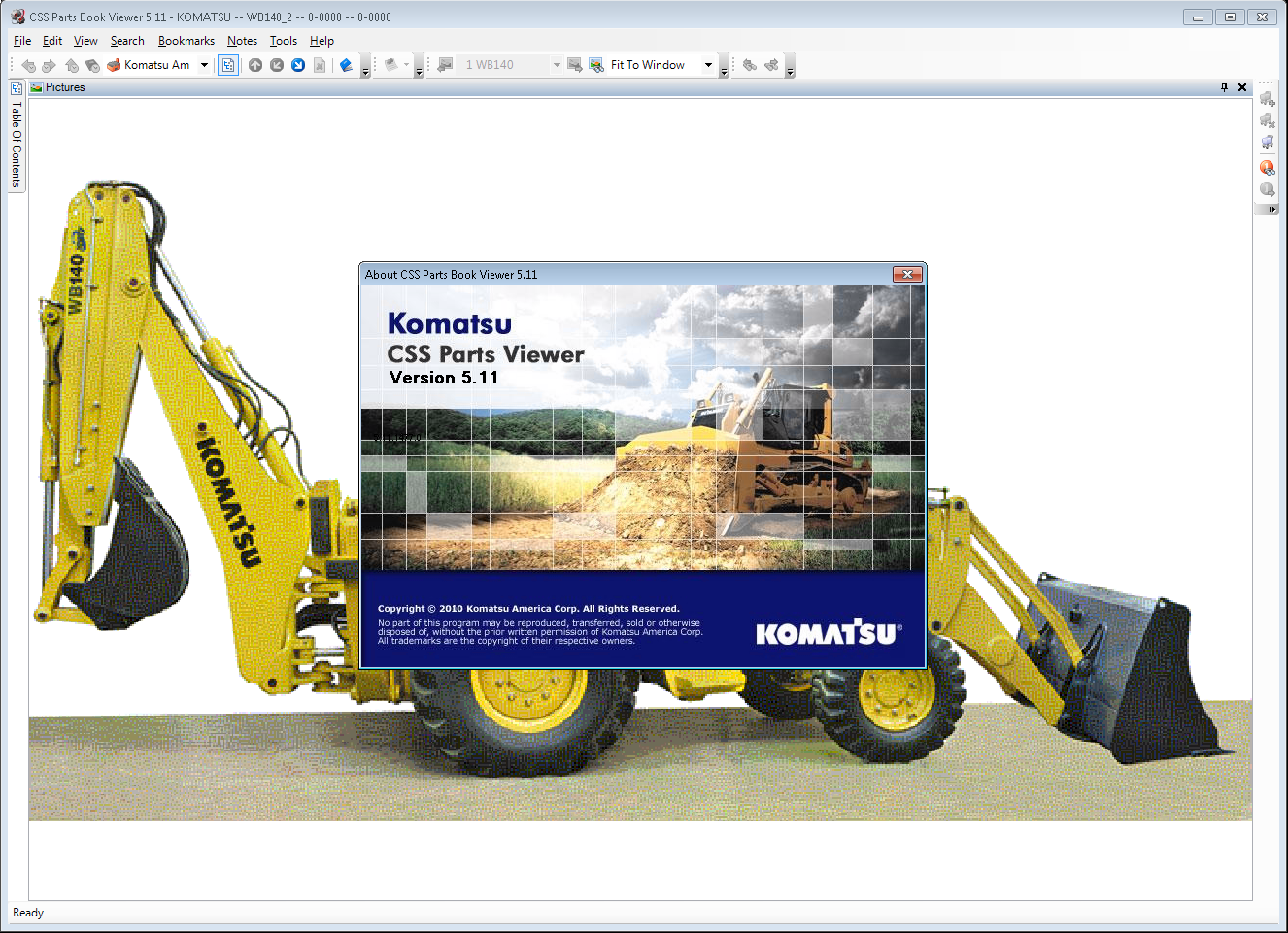This screenshot has width=1288, height=933.
Task: Click the diagonal up-left arrow icon
Action: (277, 65)
